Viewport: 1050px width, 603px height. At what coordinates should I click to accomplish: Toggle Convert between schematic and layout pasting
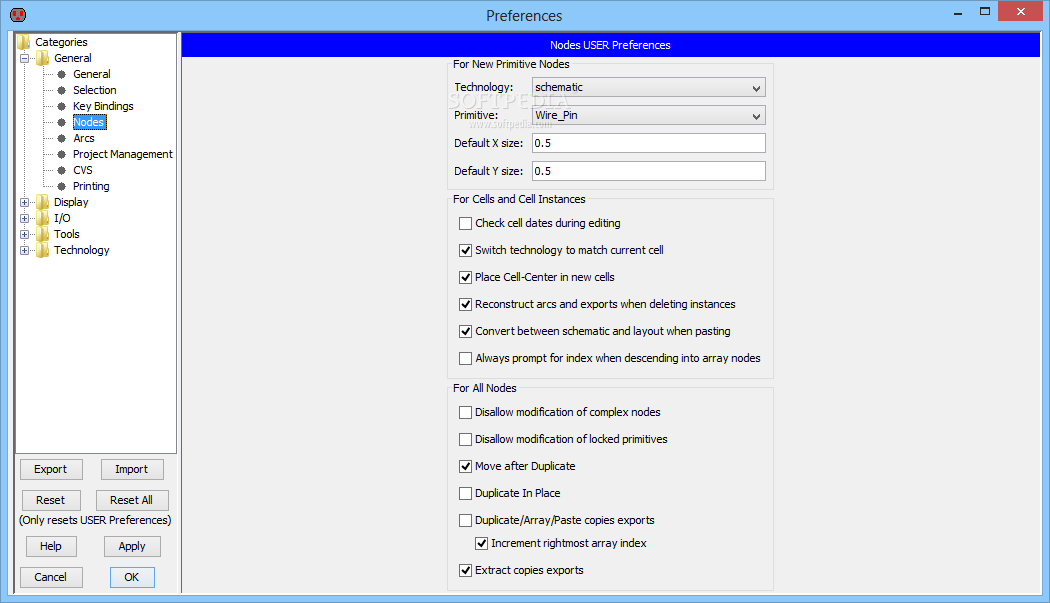click(465, 332)
